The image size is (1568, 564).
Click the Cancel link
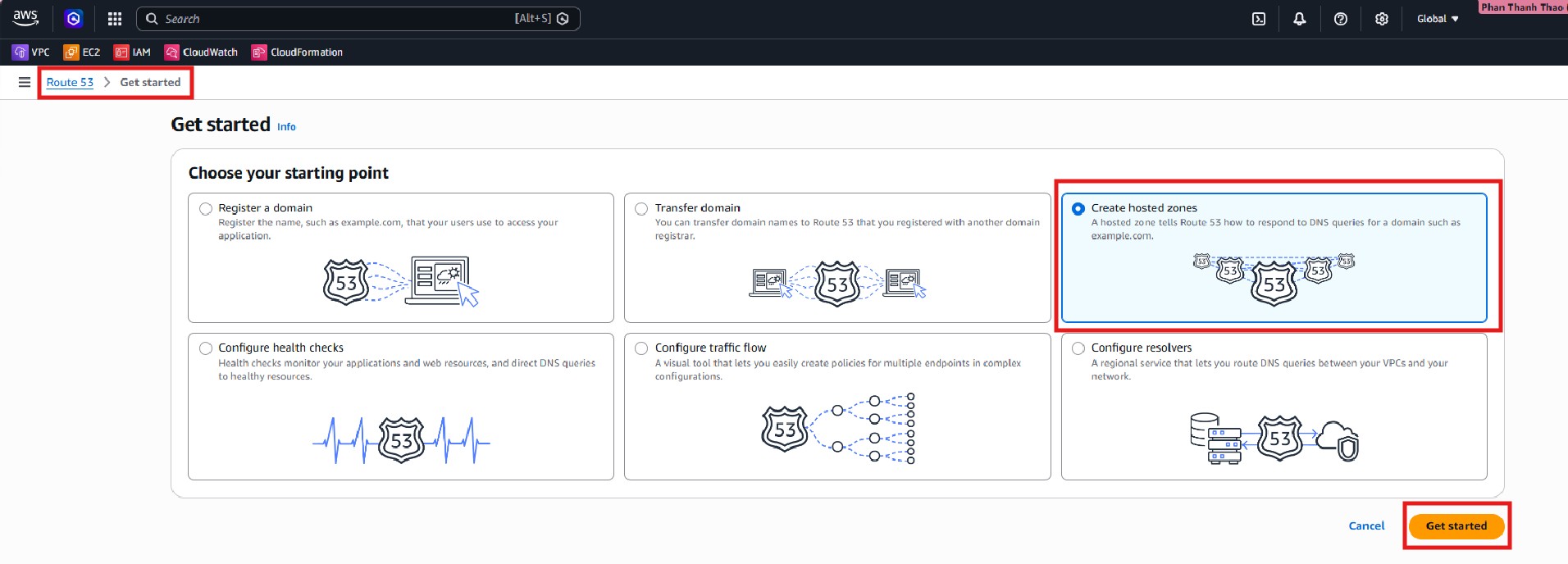click(1366, 526)
